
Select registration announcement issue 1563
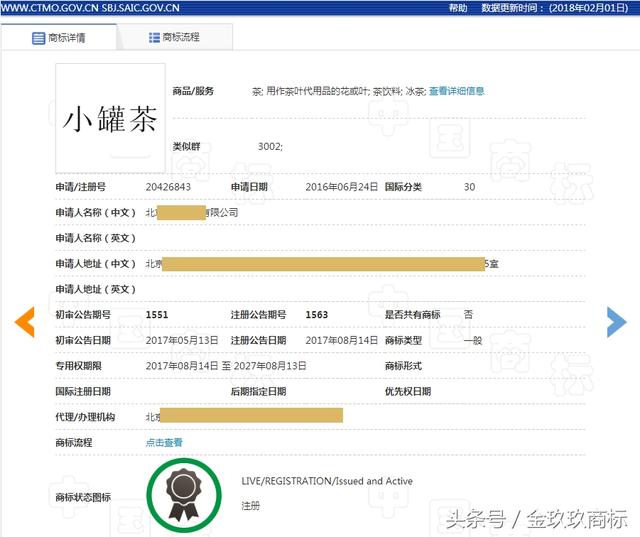pos(317,315)
